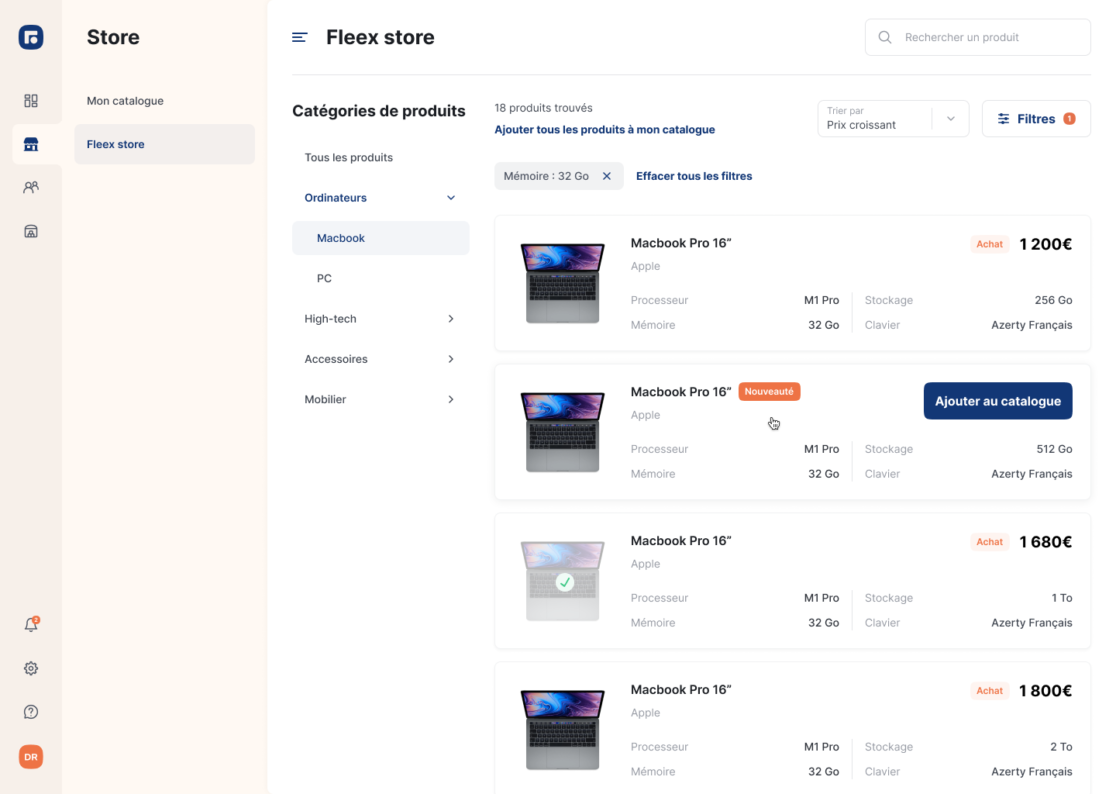Remove the Mémoire : 32 Go filter chip
The width and height of the screenshot is (1116, 794).
click(x=606, y=176)
